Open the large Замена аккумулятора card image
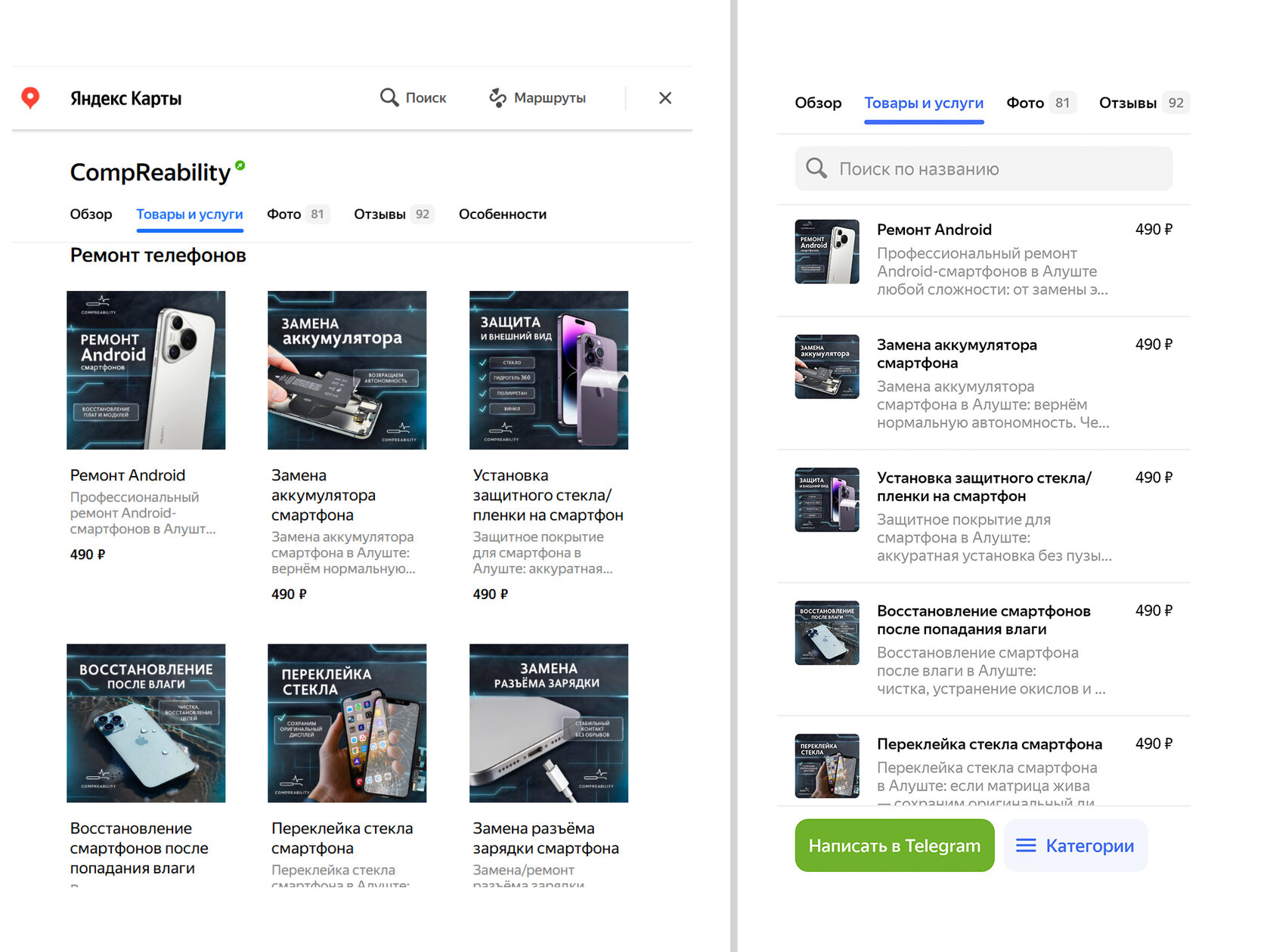The width and height of the screenshot is (1270, 952). tap(347, 370)
